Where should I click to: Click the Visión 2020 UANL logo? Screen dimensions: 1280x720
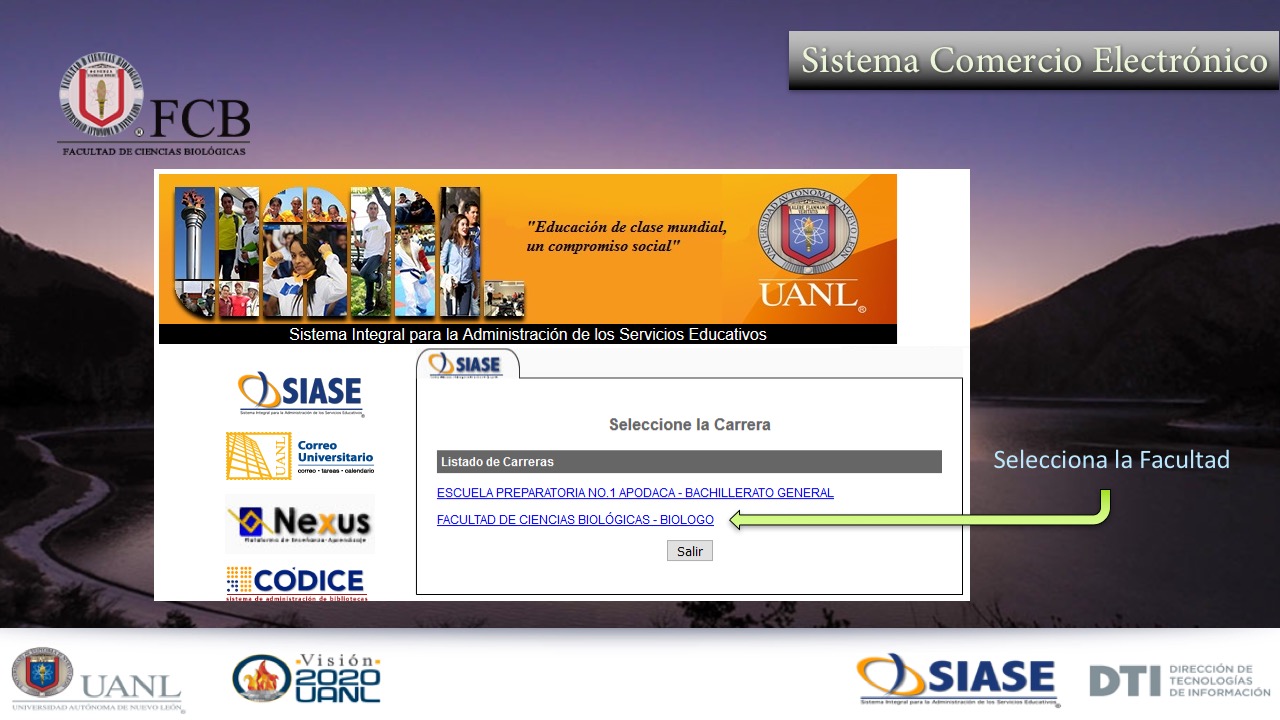tap(307, 678)
